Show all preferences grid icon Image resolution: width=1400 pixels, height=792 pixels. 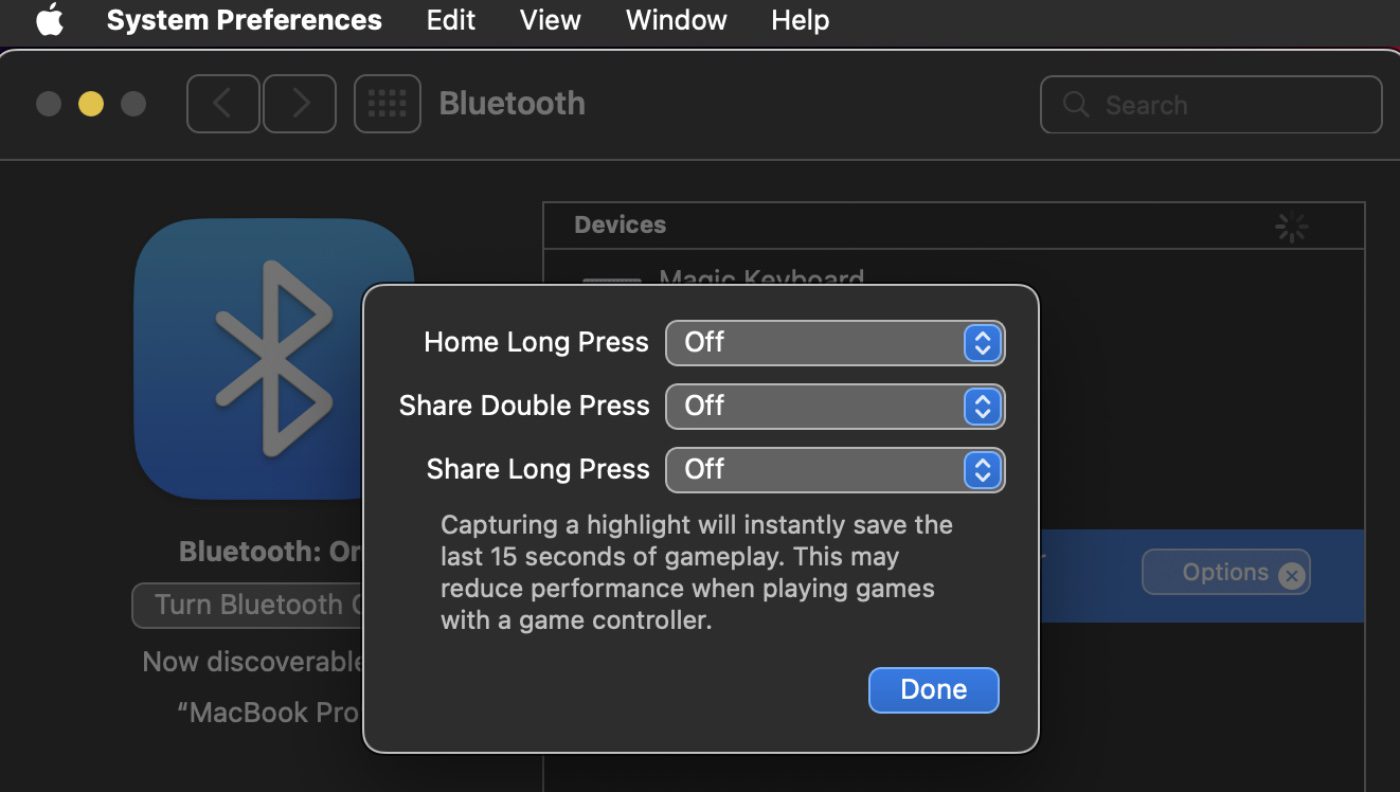[387, 104]
